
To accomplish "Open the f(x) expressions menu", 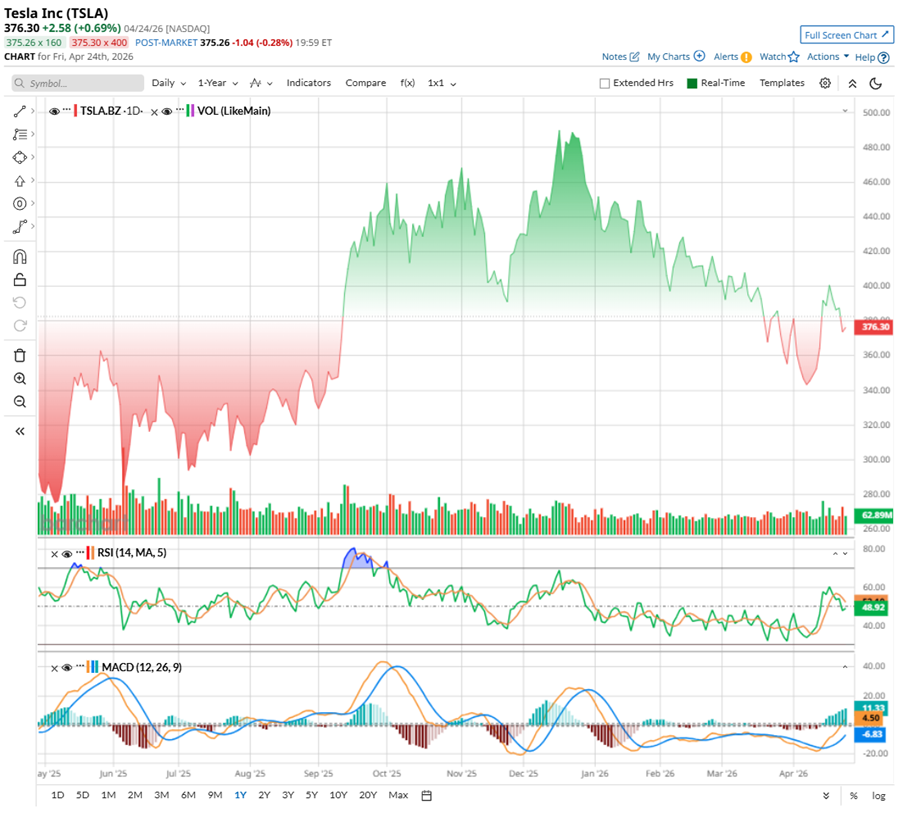I will coord(407,83).
